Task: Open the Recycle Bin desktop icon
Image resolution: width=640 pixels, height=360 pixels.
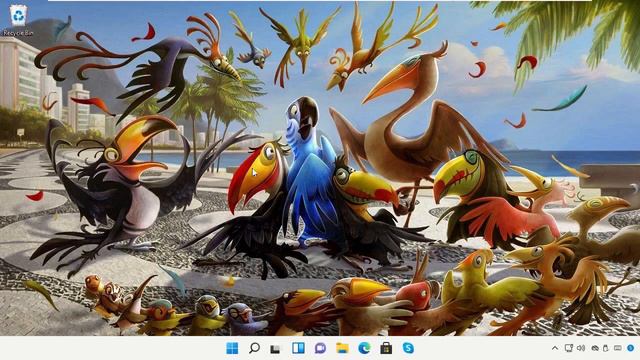Action: pos(18,20)
